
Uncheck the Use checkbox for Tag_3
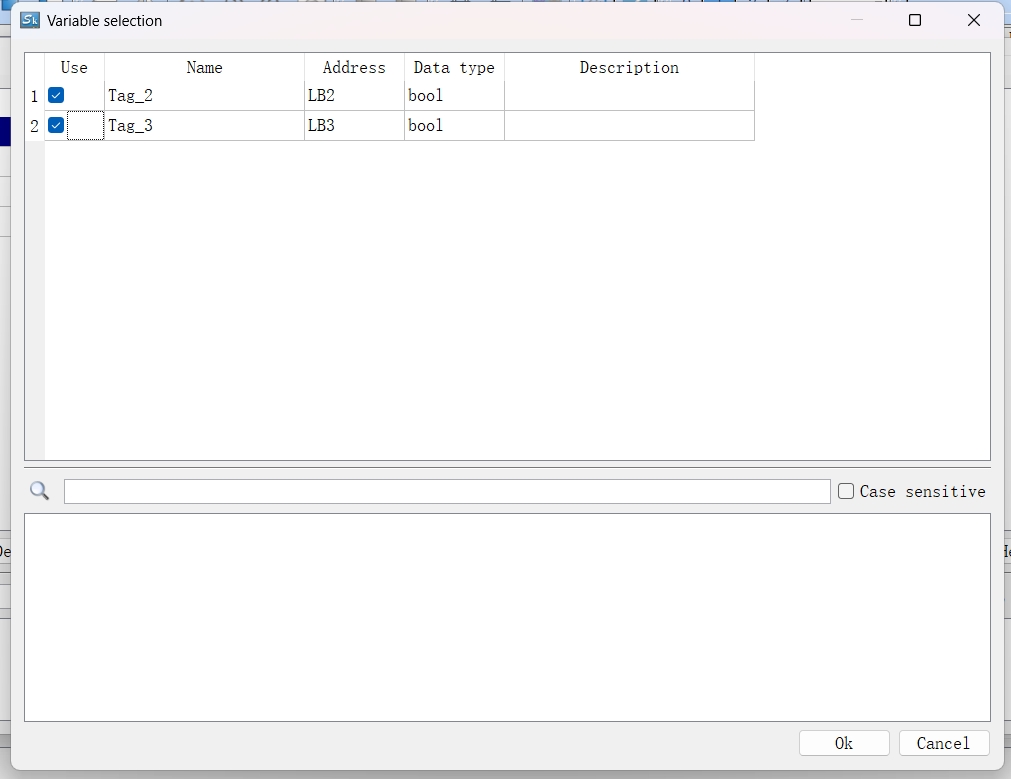56,126
